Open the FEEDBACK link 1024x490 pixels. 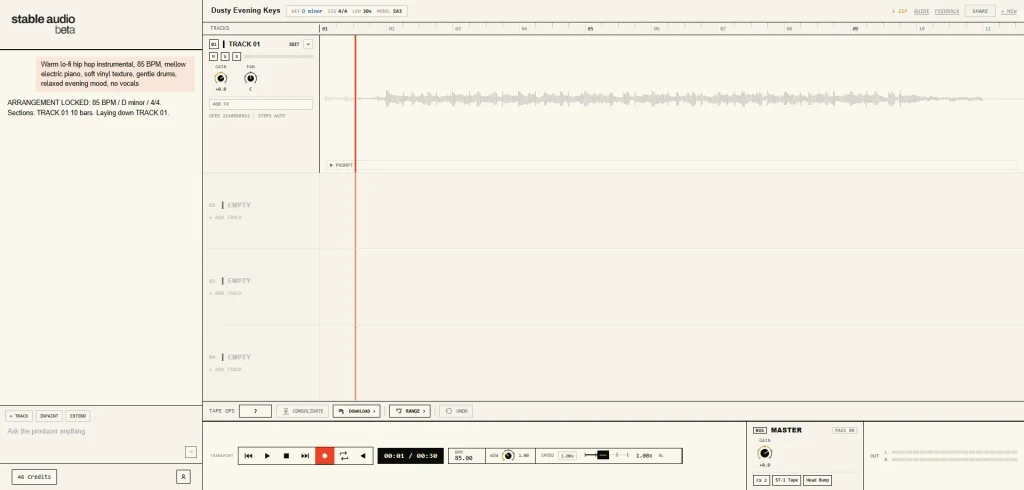coord(947,11)
